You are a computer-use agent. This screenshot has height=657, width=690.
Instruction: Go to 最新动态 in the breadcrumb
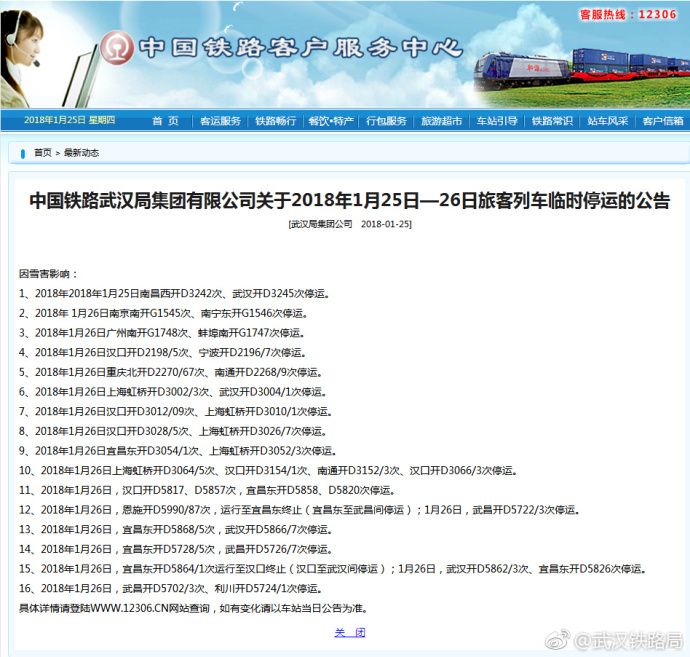pos(81,153)
